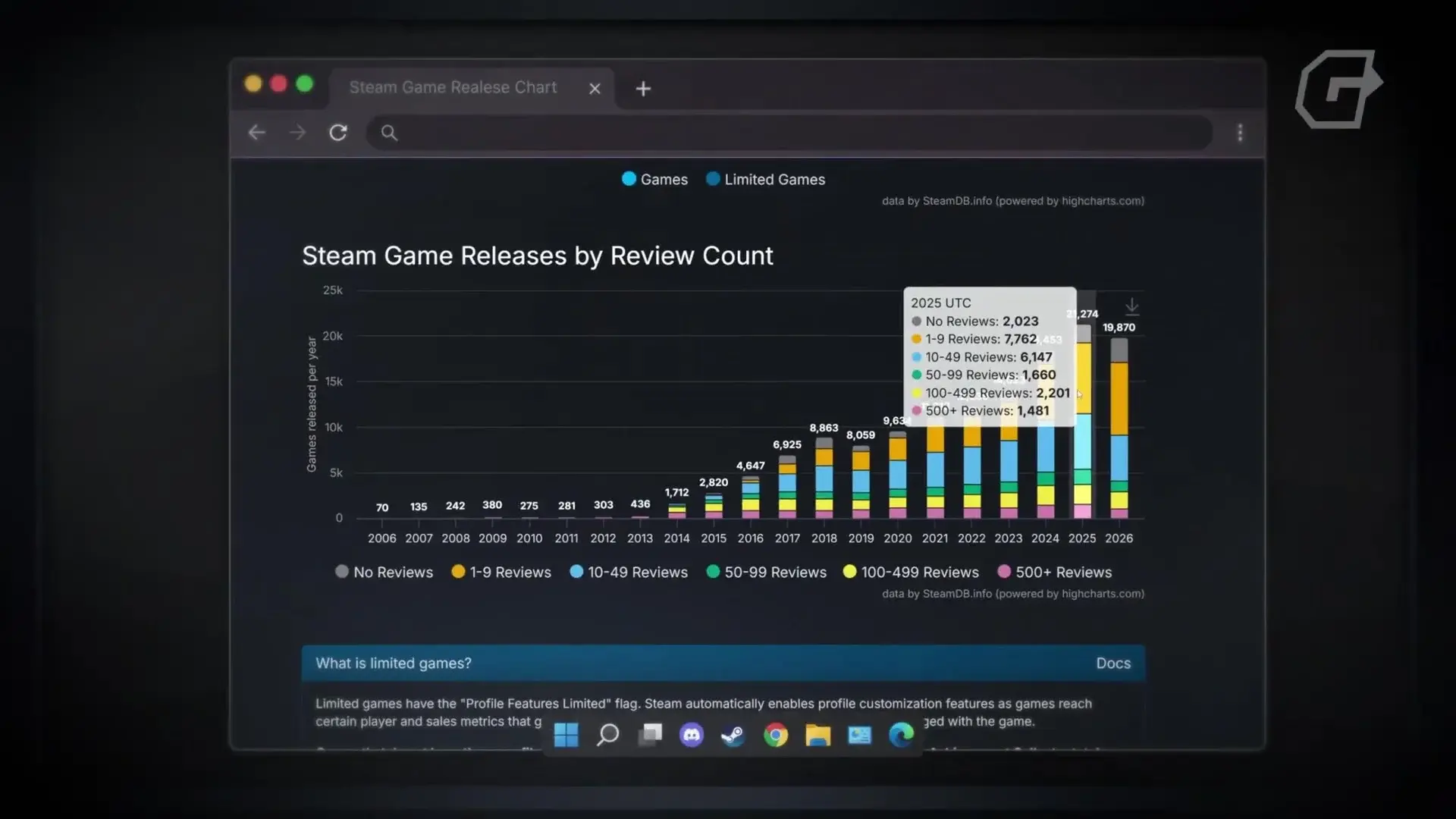Click the 2020 bar in the chart
Screen dimensions: 1456x819
(898, 475)
